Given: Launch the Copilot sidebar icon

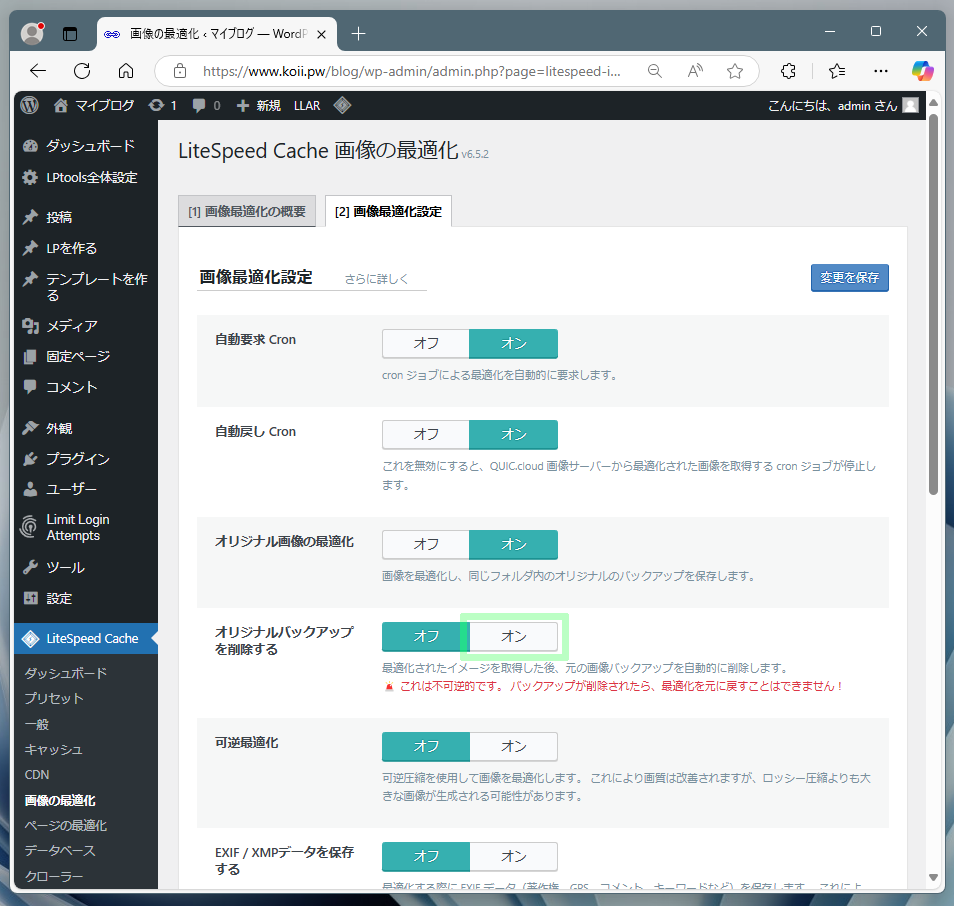Looking at the screenshot, I should pos(922,71).
